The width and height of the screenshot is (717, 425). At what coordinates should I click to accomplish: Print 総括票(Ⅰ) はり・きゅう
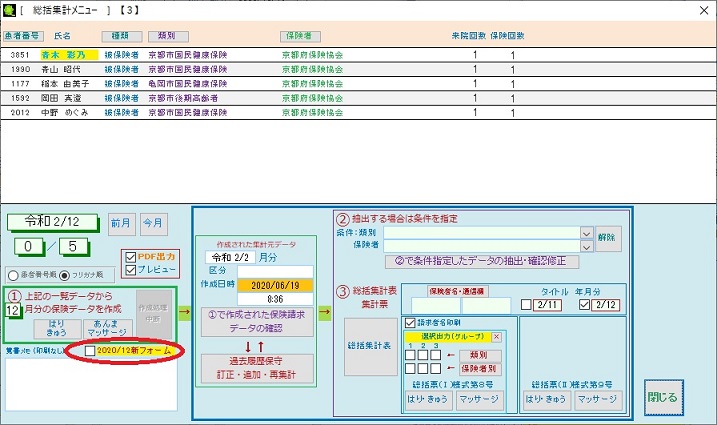pyautogui.click(x=428, y=400)
